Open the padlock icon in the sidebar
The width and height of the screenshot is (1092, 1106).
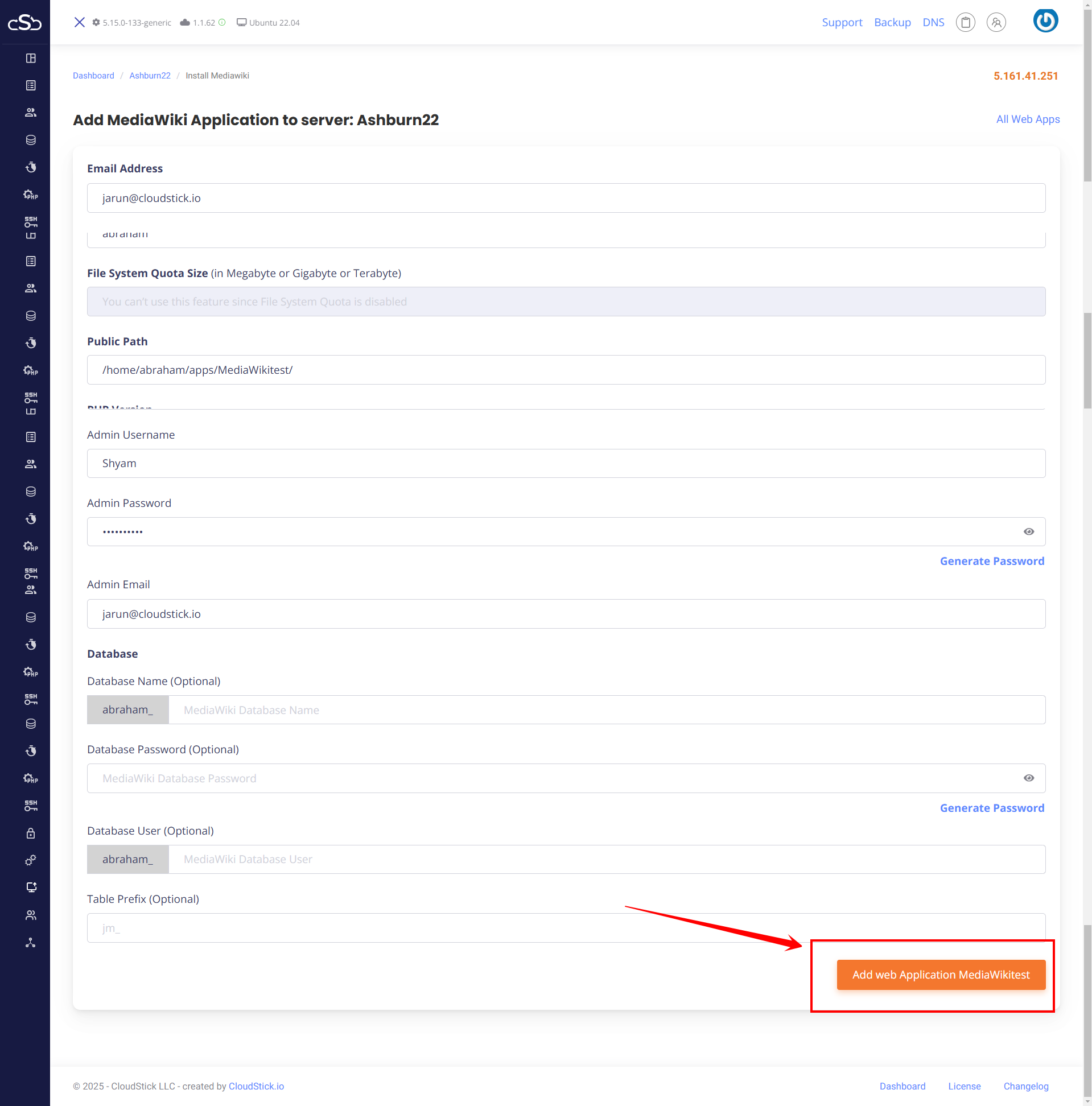[x=31, y=833]
